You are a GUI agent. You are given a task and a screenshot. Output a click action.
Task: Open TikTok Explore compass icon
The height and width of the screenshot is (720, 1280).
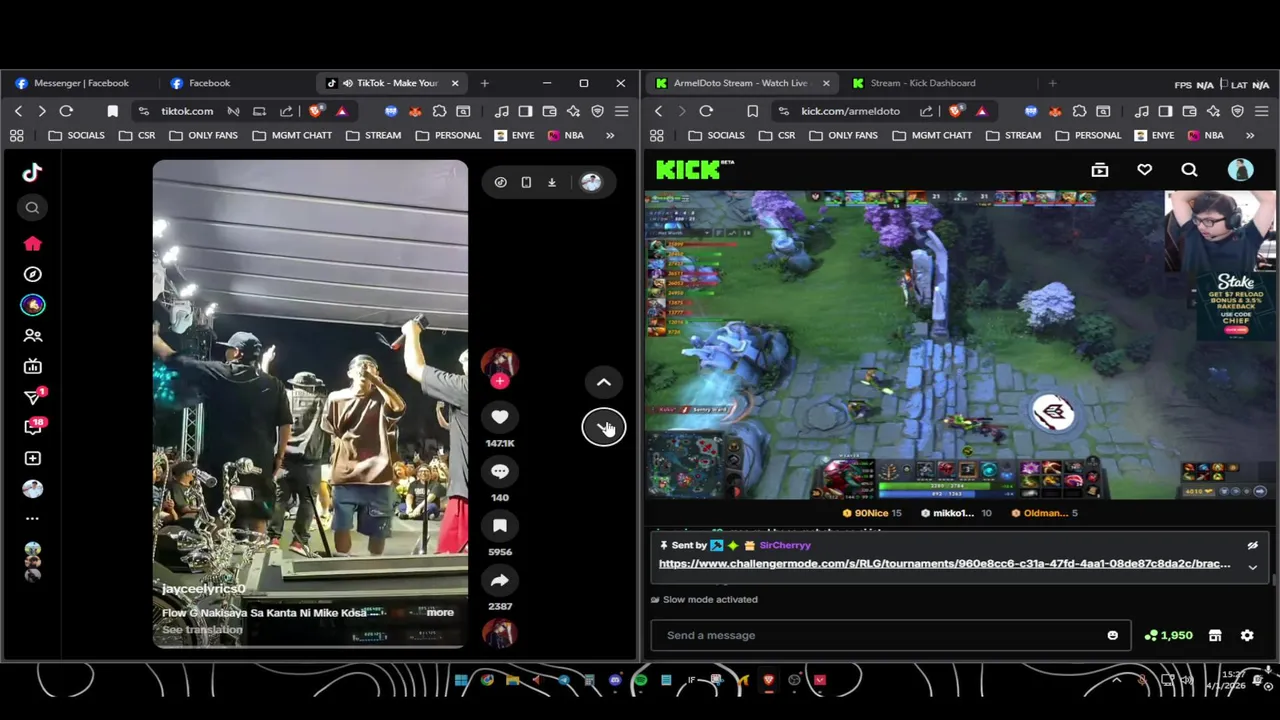point(32,274)
